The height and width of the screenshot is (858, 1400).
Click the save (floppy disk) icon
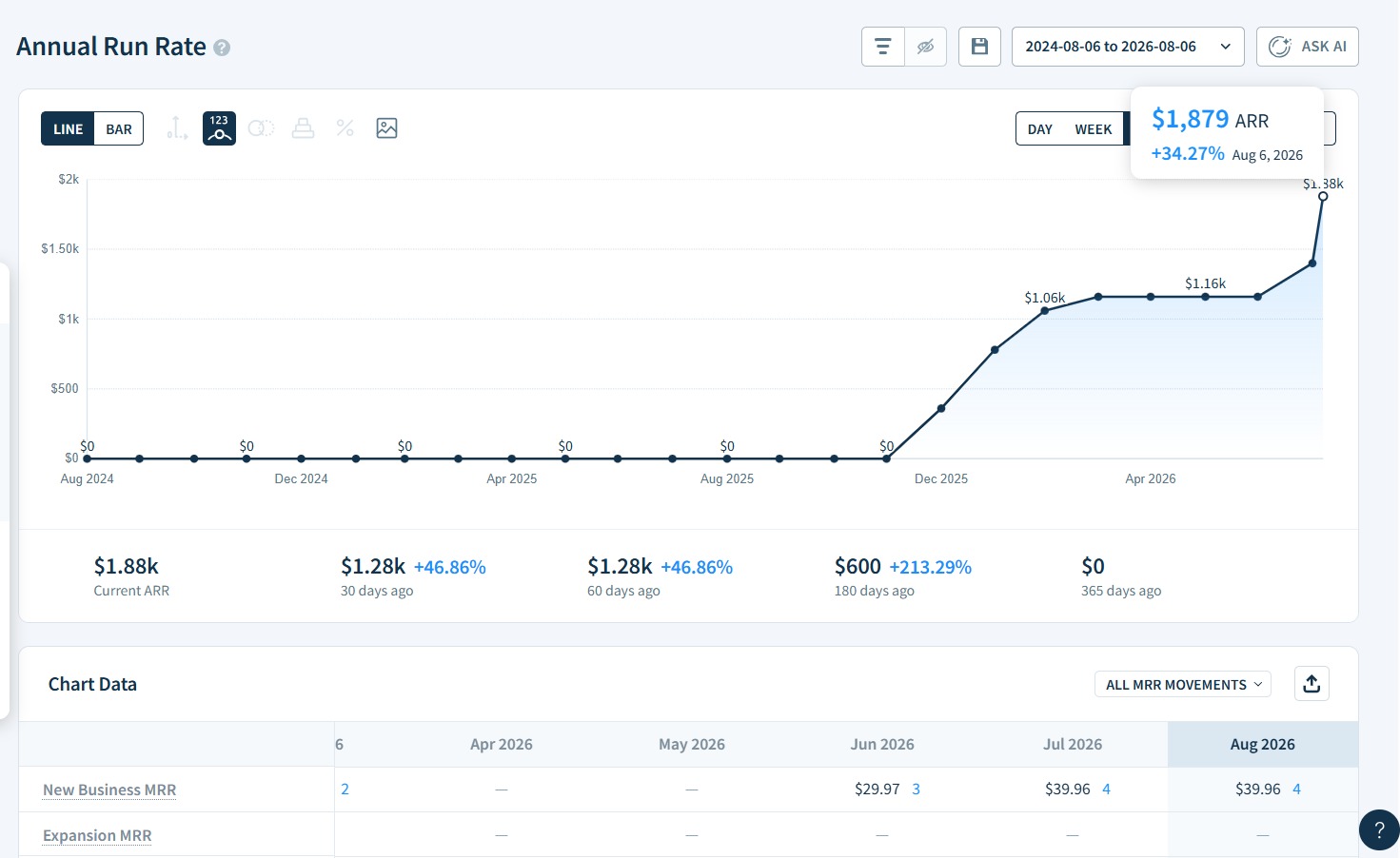[x=979, y=47]
